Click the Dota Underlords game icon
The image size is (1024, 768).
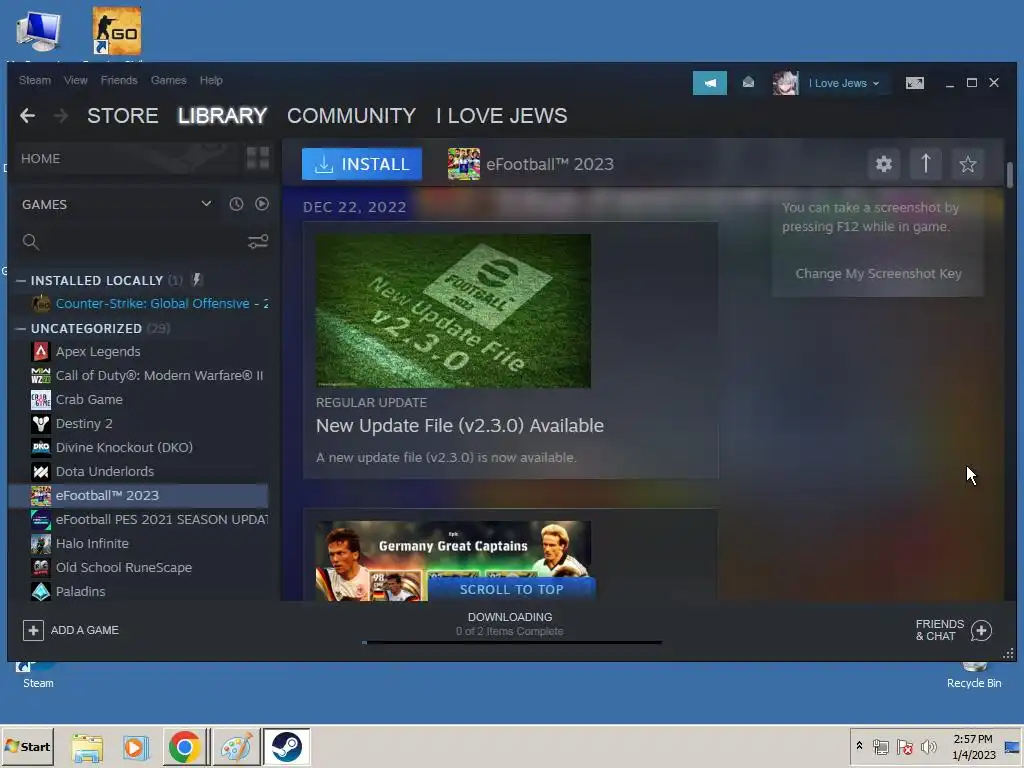40,472
